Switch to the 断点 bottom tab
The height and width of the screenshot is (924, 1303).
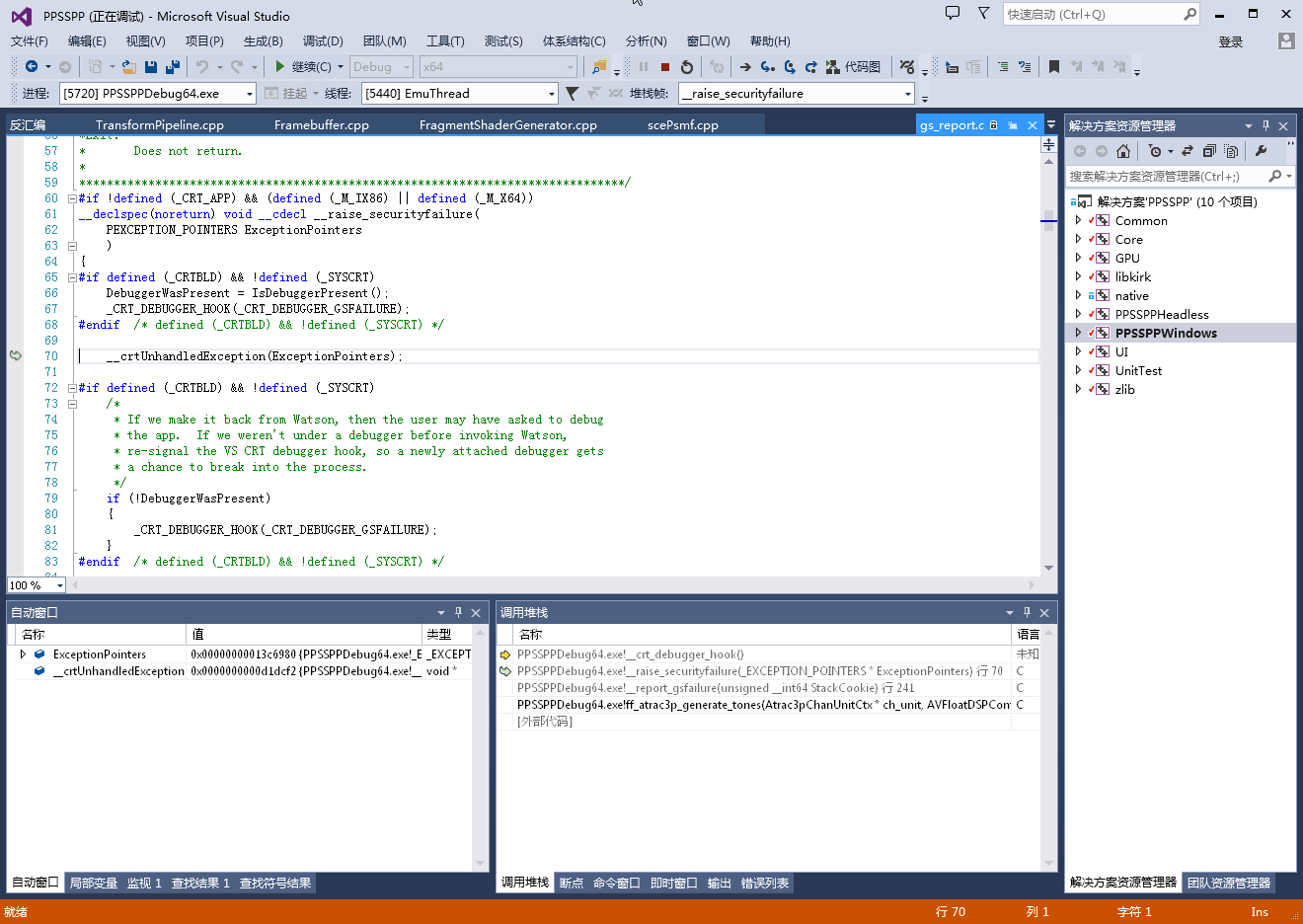point(572,883)
